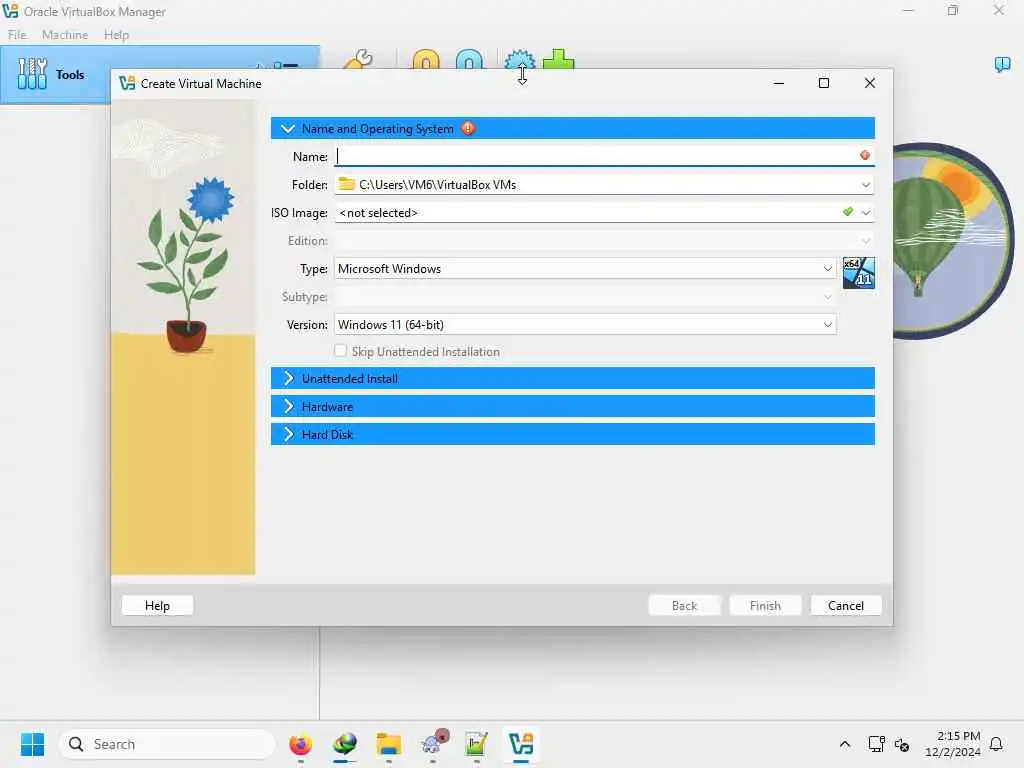Screen dimensions: 1024x768
Task: Open the ISO Image dropdown arrow
Action: tap(865, 212)
